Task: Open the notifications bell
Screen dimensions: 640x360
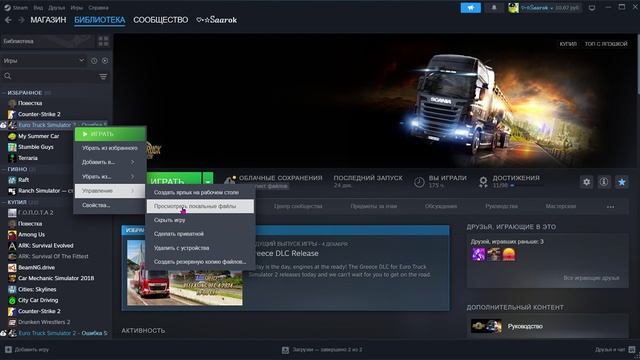Action: point(494,8)
